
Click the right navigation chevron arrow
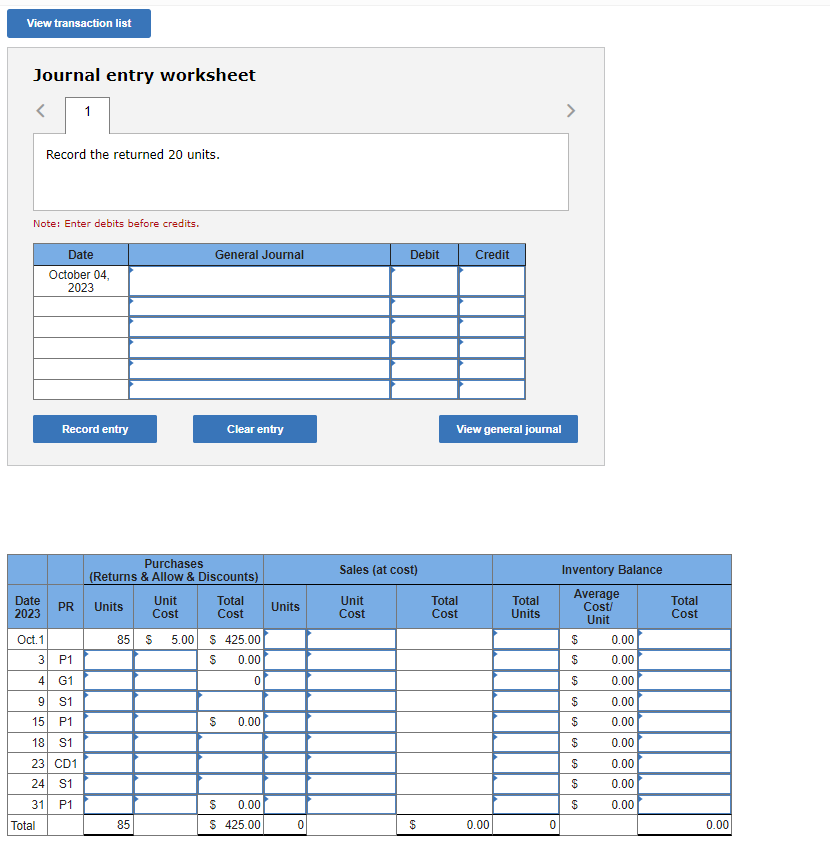coord(570,110)
